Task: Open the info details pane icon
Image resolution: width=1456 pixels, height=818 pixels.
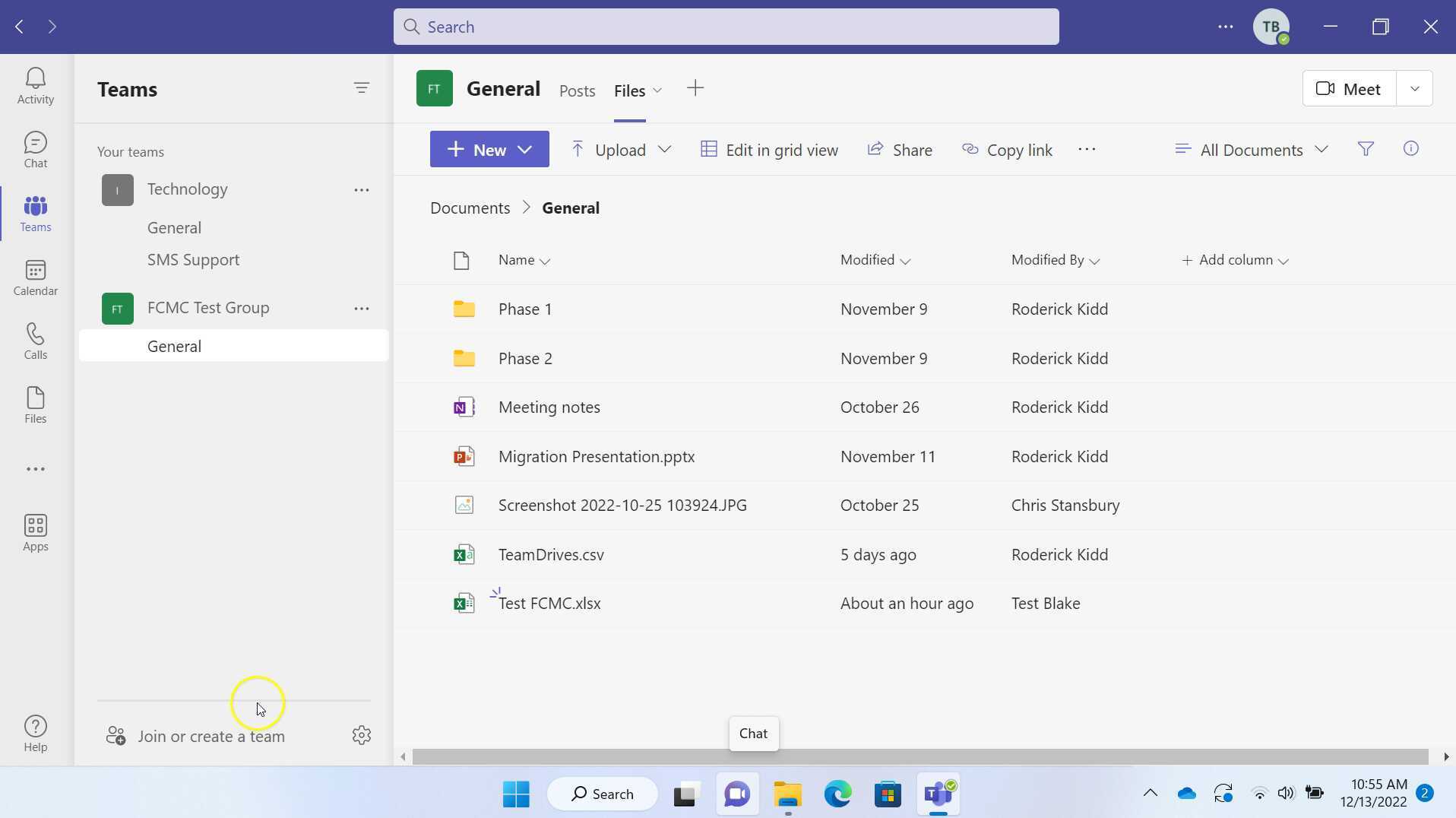Action: coord(1410,149)
